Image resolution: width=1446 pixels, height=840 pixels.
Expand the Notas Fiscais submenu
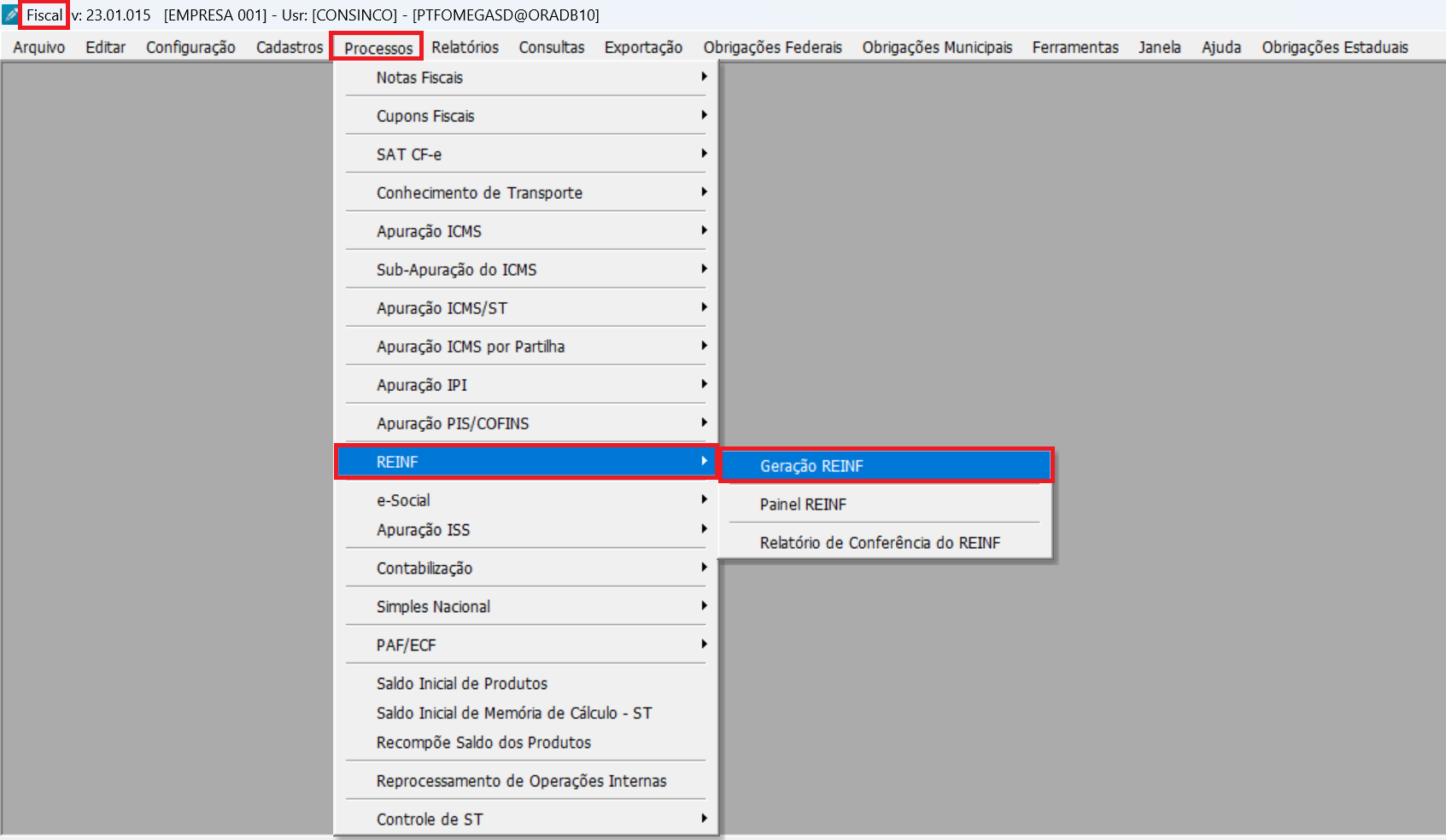[526, 78]
